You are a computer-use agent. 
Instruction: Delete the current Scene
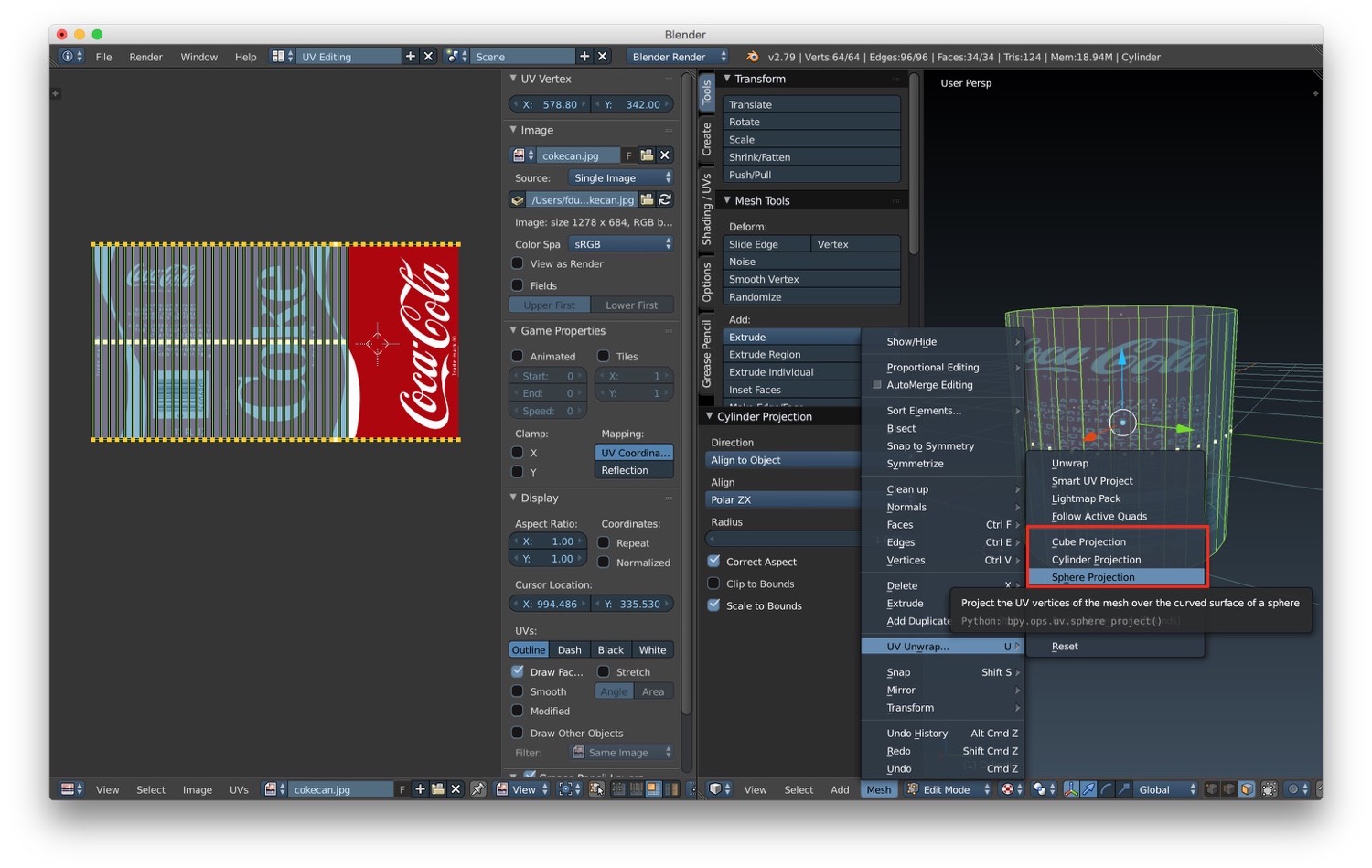(x=602, y=57)
